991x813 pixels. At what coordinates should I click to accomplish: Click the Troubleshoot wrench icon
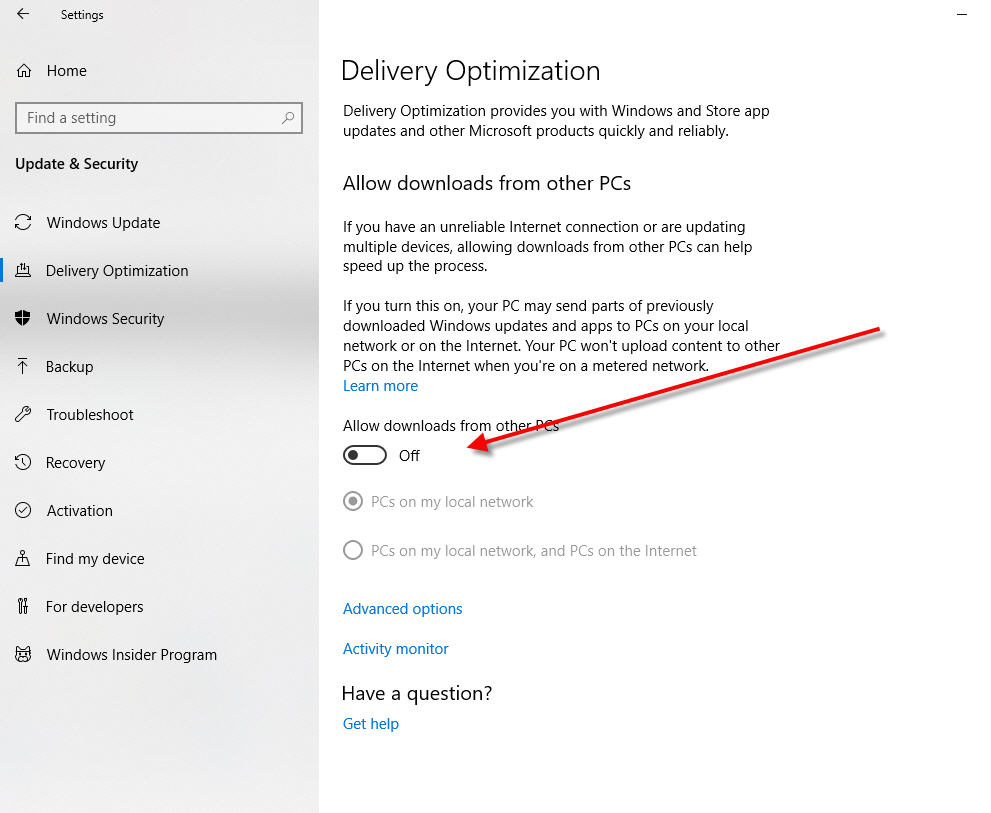pos(23,415)
